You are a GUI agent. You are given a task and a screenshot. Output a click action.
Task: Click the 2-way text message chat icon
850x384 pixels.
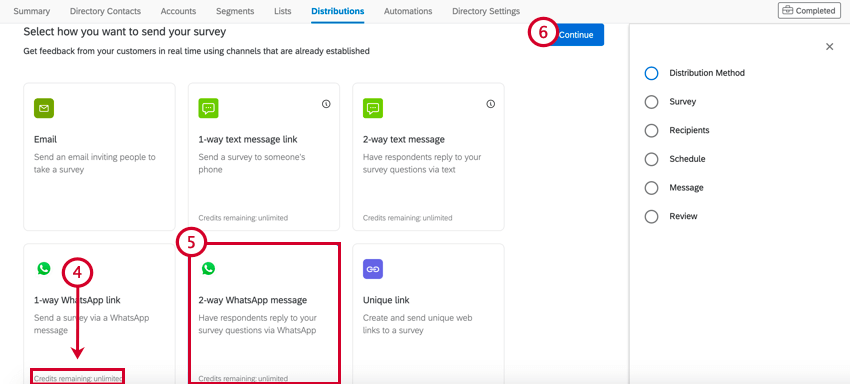pyautogui.click(x=373, y=108)
